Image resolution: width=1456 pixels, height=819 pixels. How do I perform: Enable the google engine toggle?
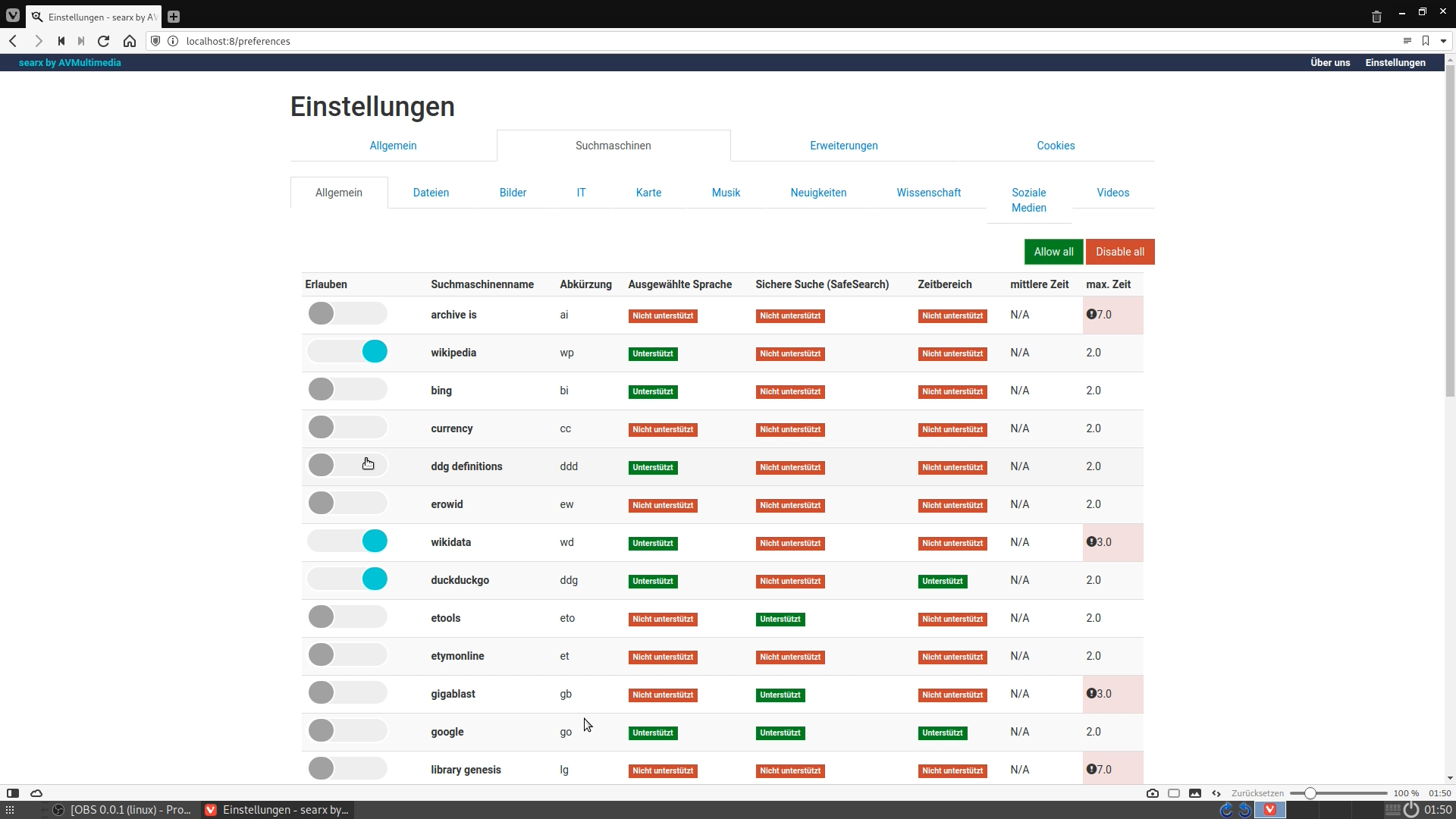[347, 731]
